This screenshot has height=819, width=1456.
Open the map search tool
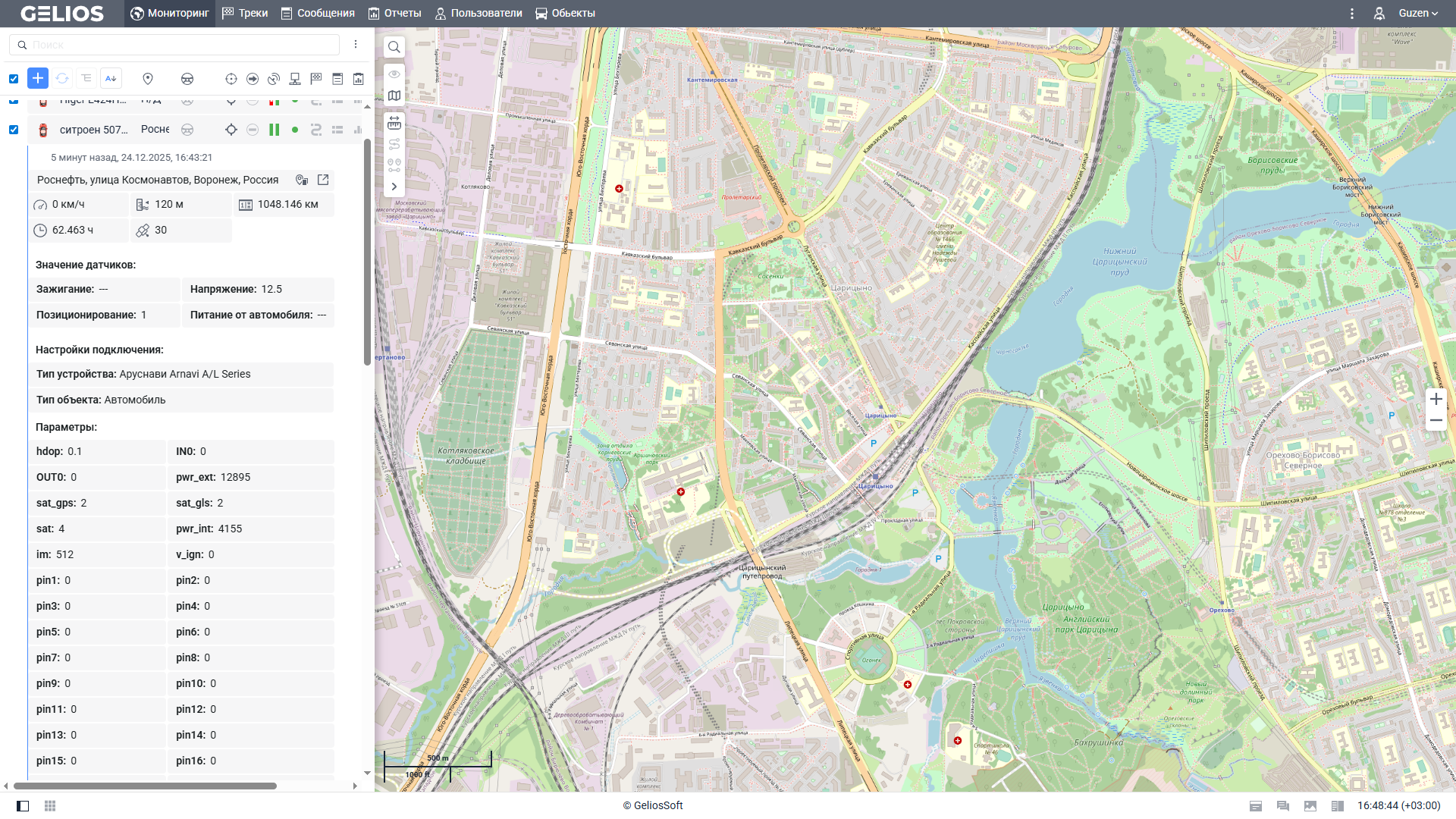pyautogui.click(x=394, y=47)
